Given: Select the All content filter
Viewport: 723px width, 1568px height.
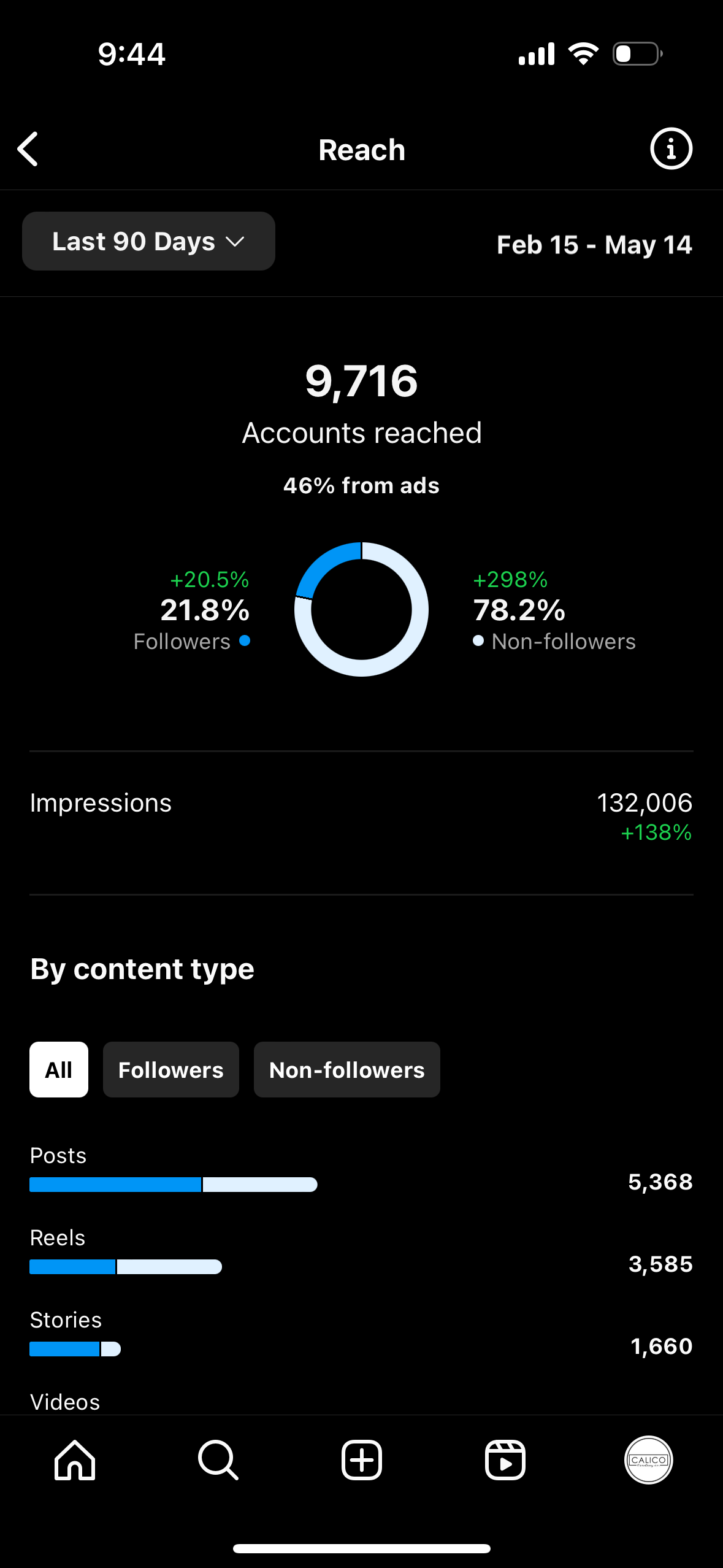Looking at the screenshot, I should pos(59,1069).
